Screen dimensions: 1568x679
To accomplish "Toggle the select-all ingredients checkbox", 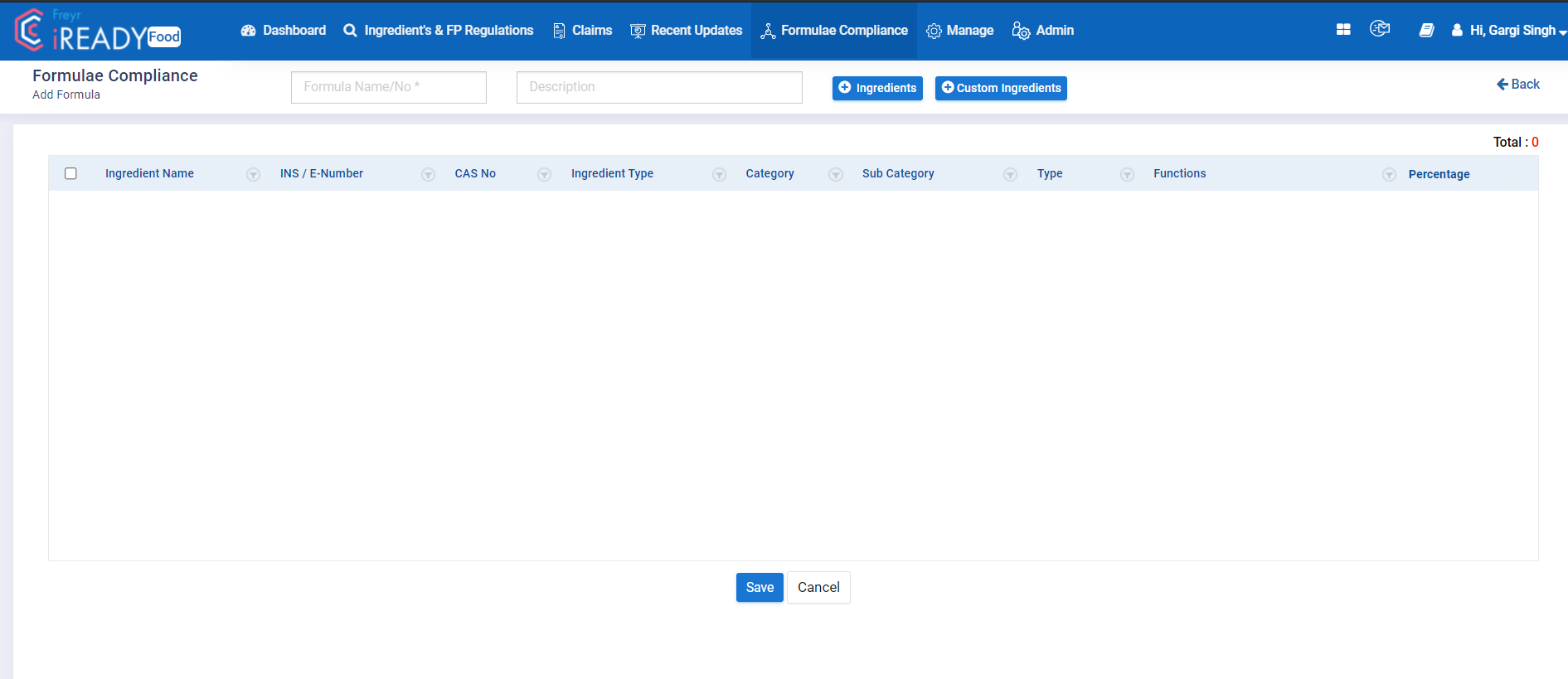I will pyautogui.click(x=70, y=173).
